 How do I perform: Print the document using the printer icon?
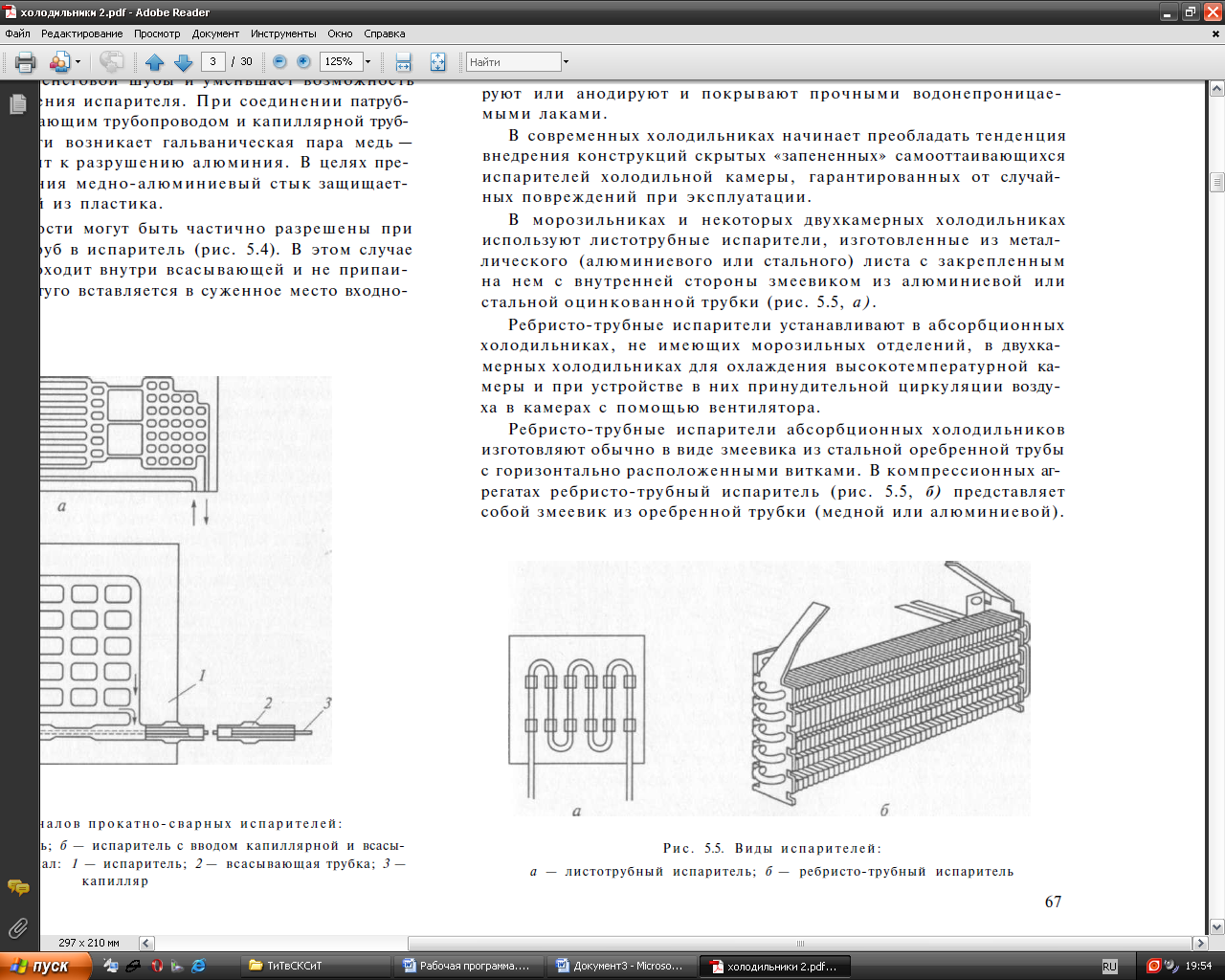(26, 62)
